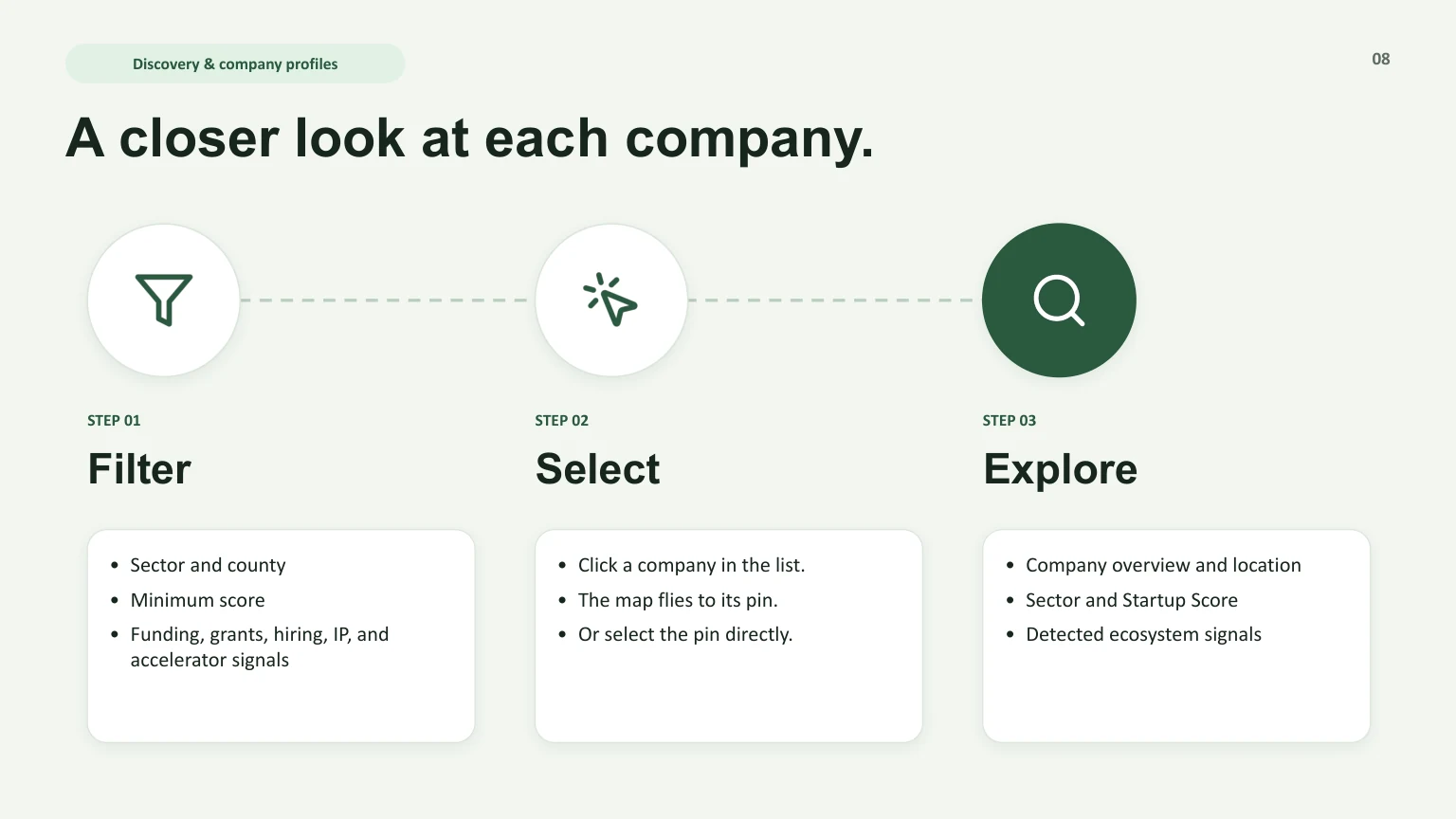This screenshot has width=1456, height=819.
Task: Click the STEP 03 label
Action: tap(1009, 420)
